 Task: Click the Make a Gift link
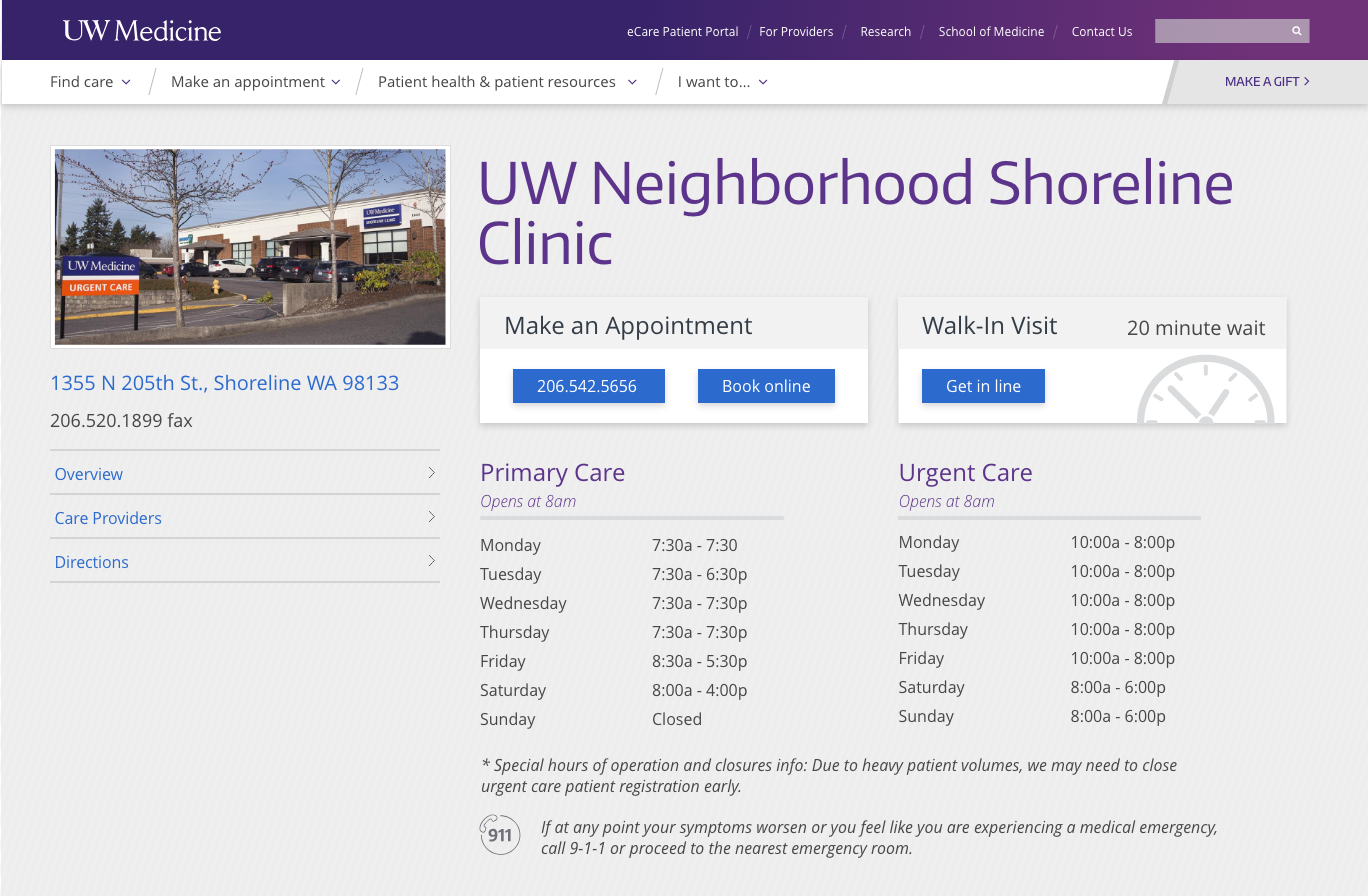pyautogui.click(x=1267, y=82)
